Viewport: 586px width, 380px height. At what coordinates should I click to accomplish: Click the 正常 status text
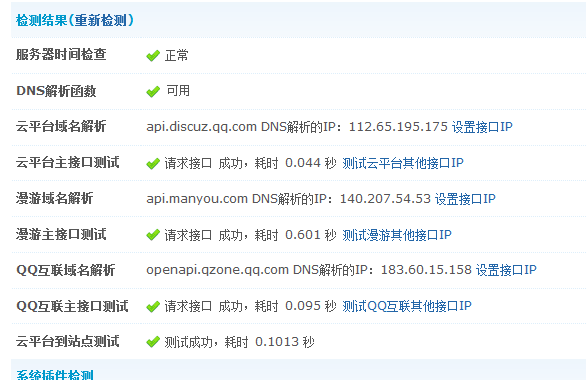coord(177,56)
